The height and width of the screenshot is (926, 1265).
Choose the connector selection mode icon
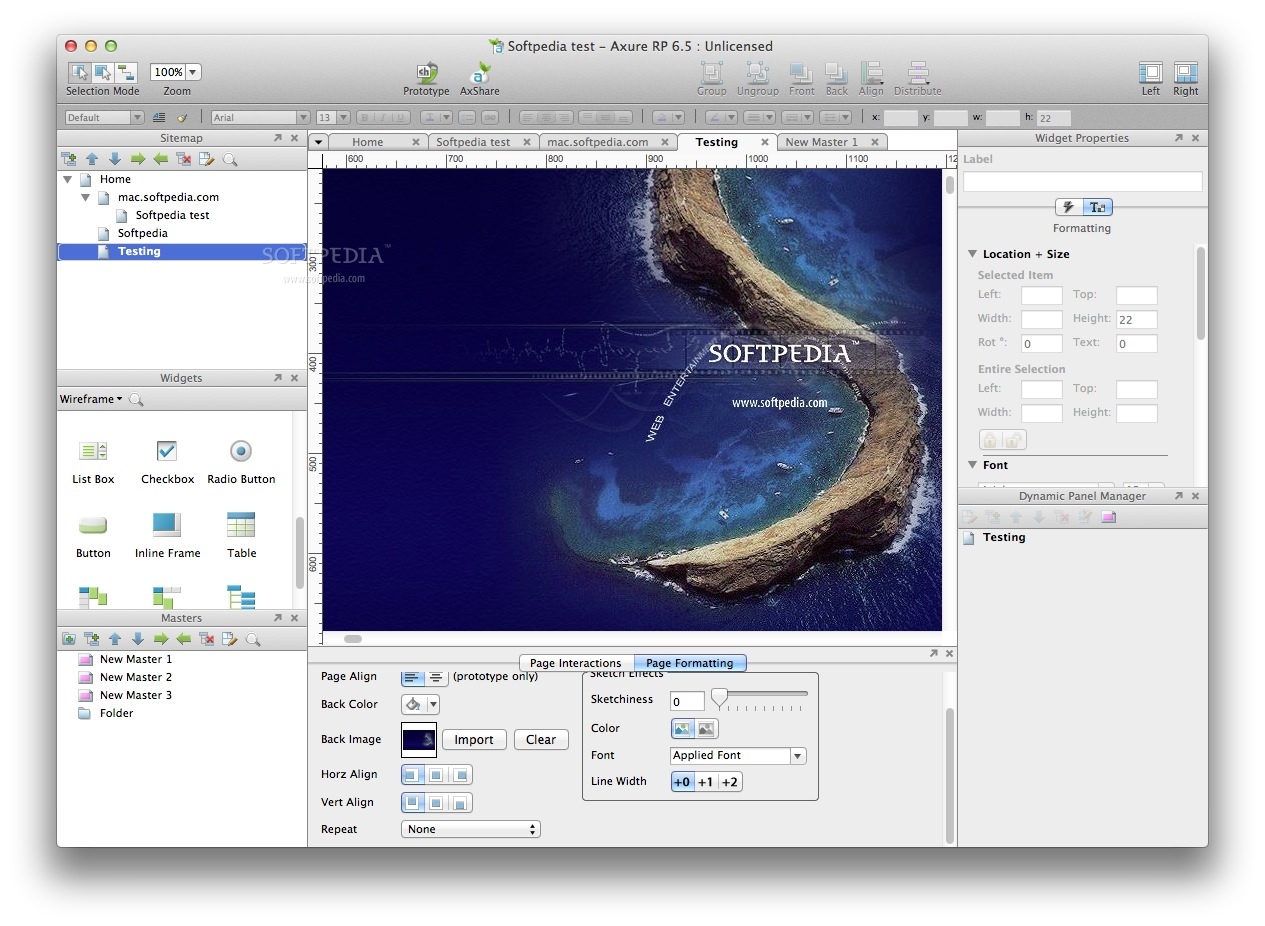[x=126, y=72]
